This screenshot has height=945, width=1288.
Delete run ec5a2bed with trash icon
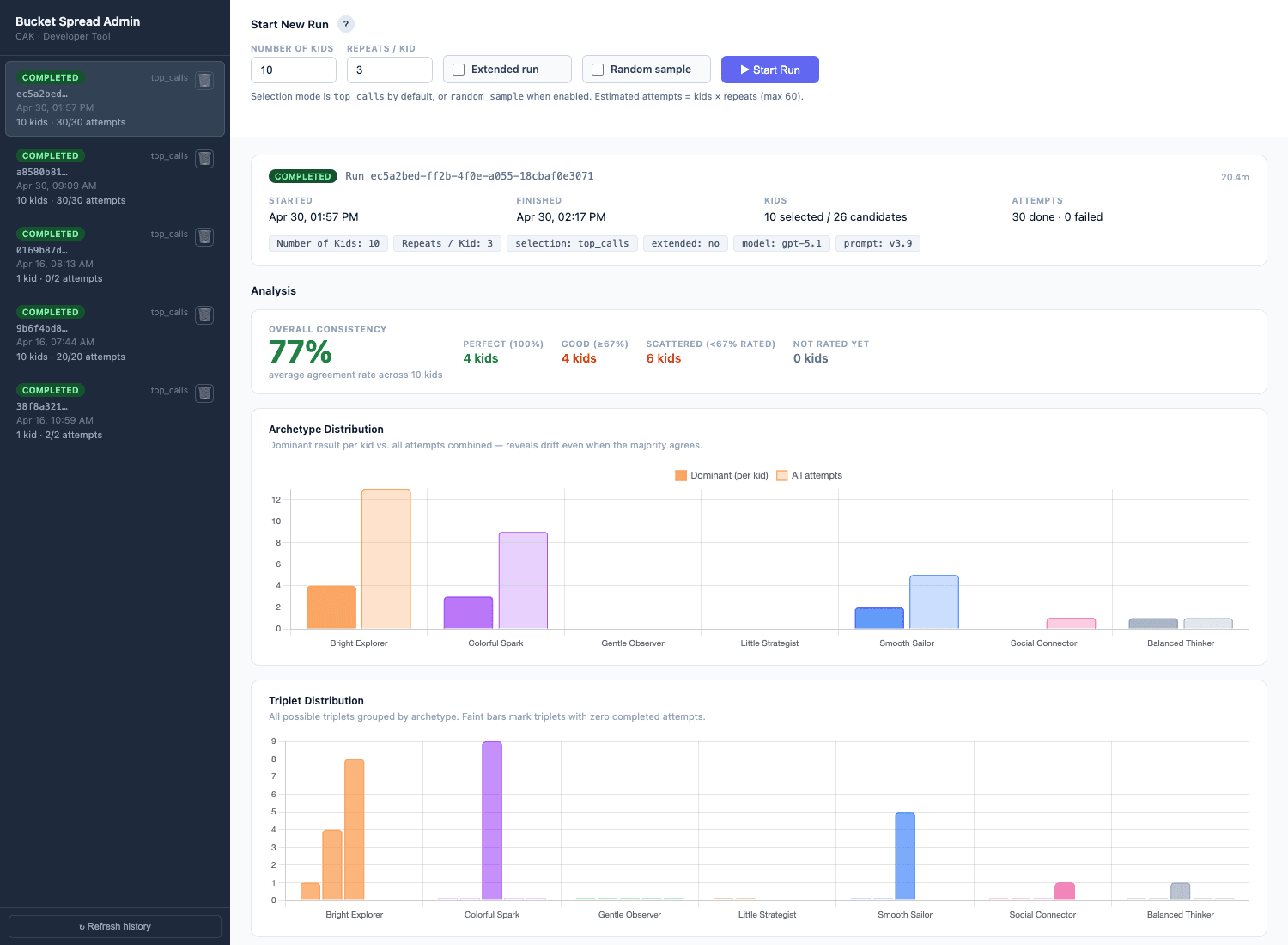(204, 81)
